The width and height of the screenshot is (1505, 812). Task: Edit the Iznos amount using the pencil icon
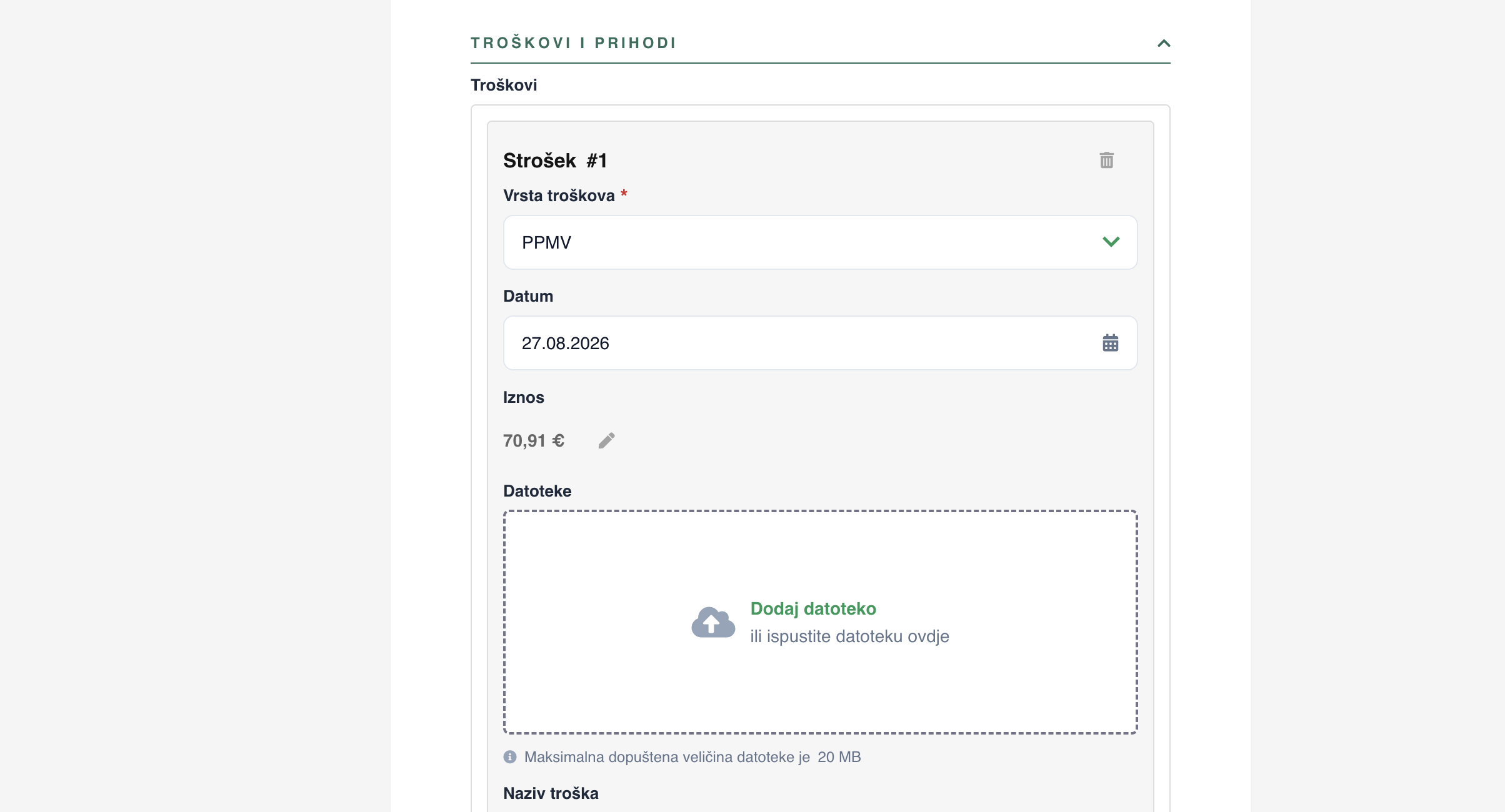pos(606,441)
